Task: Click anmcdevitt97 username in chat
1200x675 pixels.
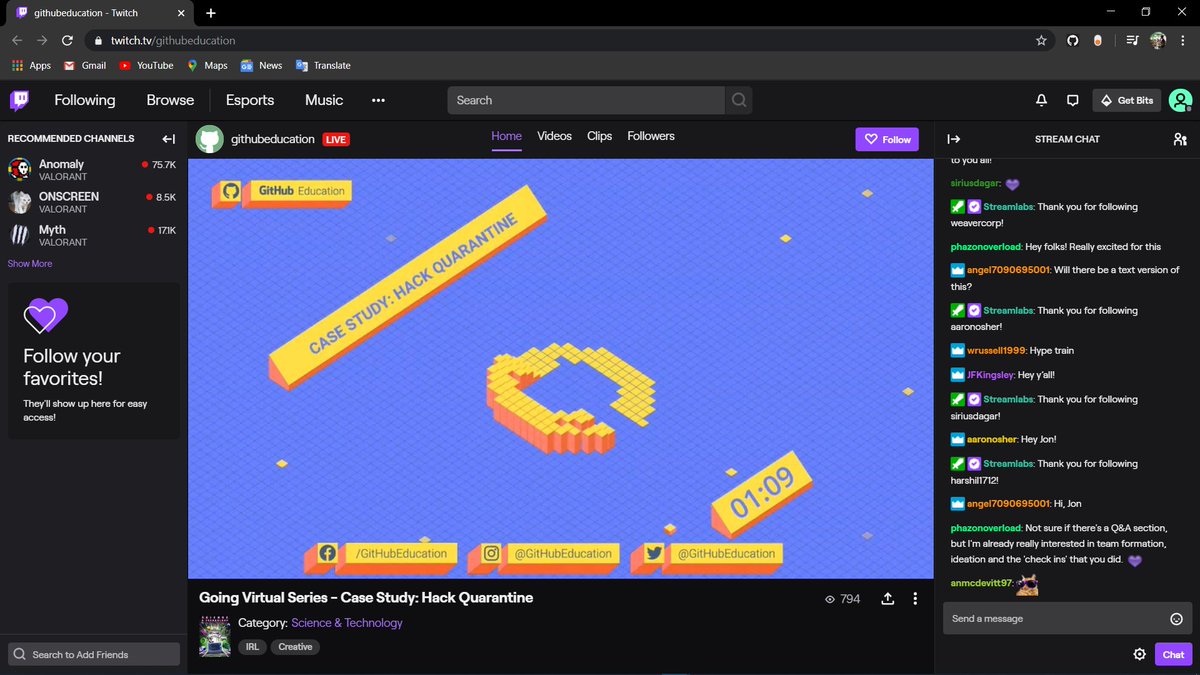Action: [x=981, y=583]
